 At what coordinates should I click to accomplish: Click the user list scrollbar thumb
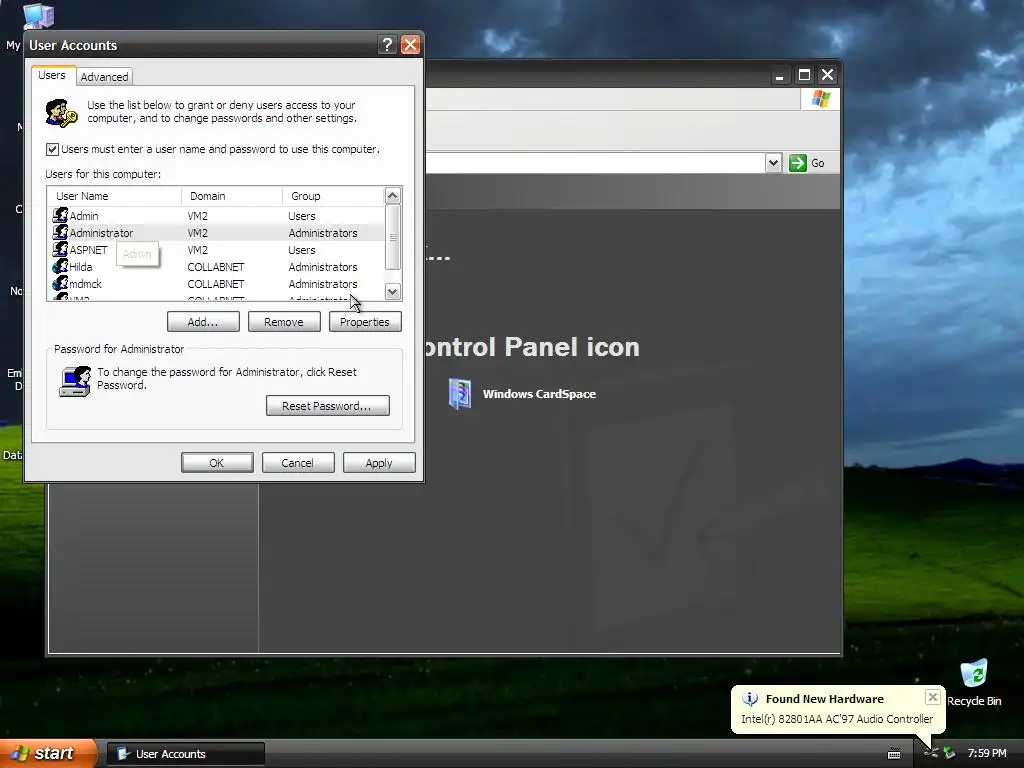[x=392, y=237]
